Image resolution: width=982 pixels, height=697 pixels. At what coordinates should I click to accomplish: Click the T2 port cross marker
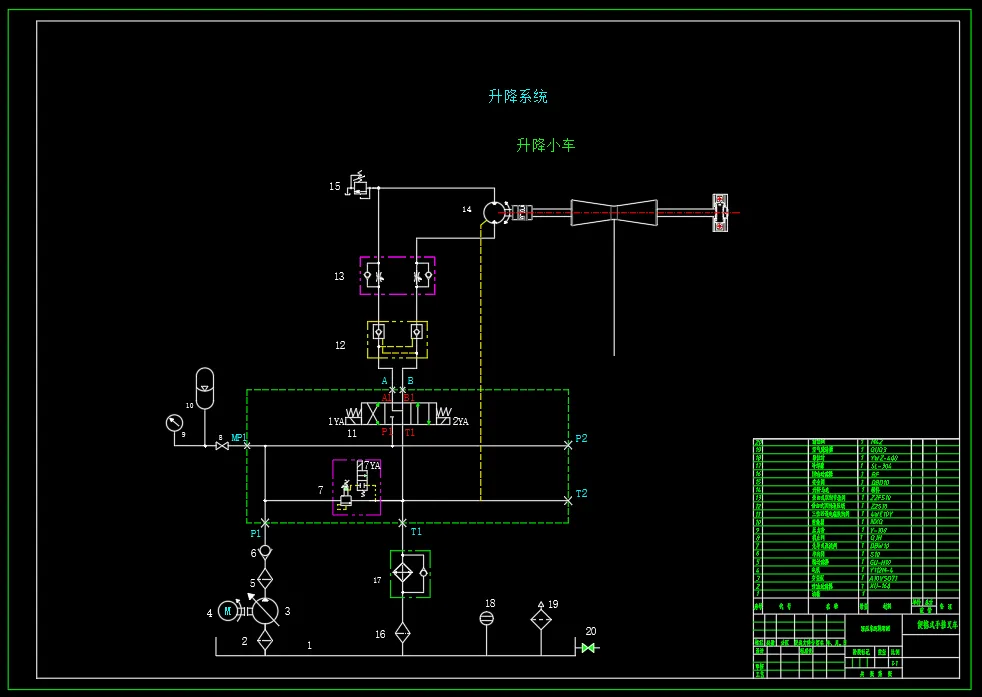click(567, 501)
